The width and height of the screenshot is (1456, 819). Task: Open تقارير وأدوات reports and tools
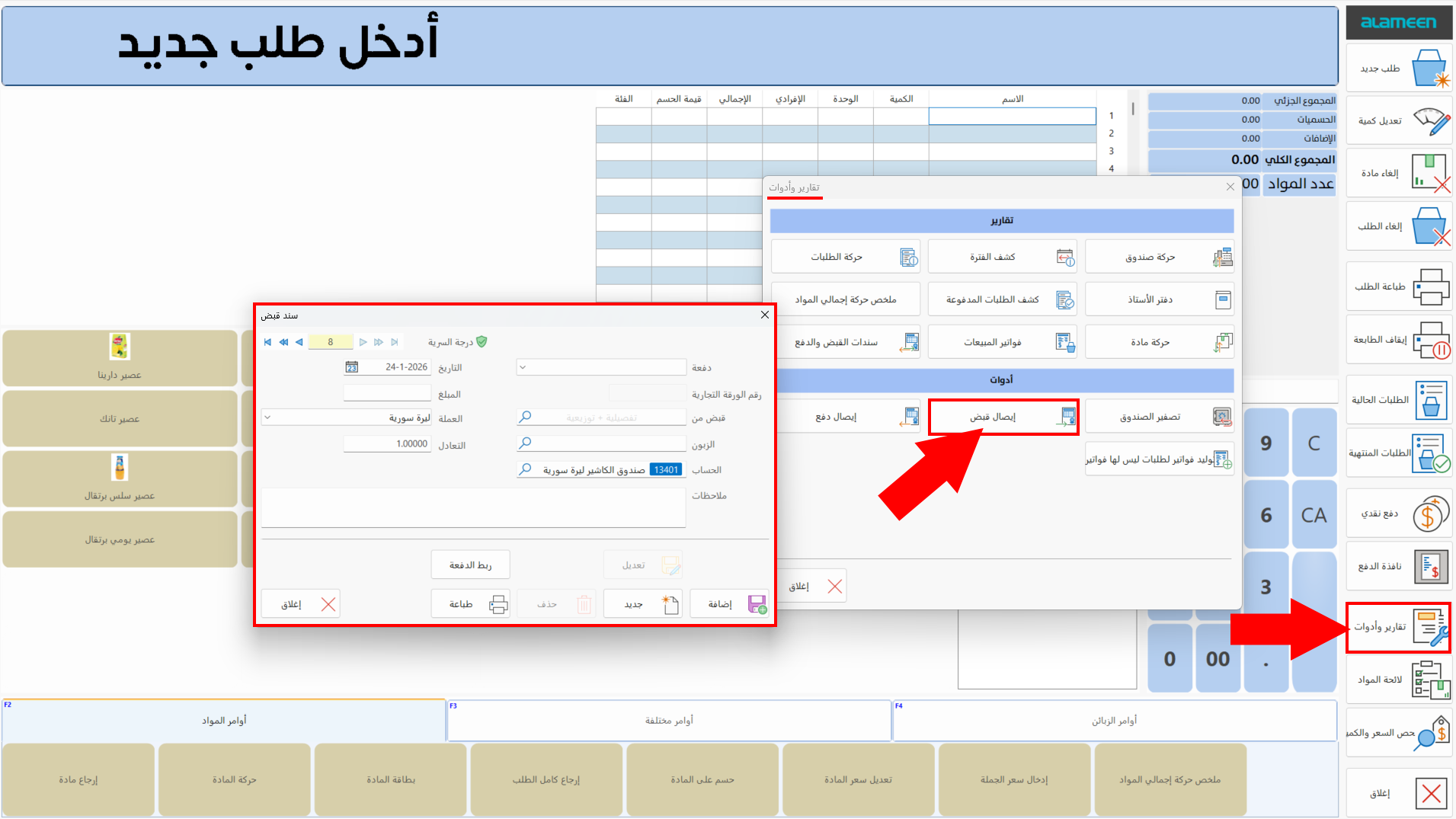tap(1400, 627)
